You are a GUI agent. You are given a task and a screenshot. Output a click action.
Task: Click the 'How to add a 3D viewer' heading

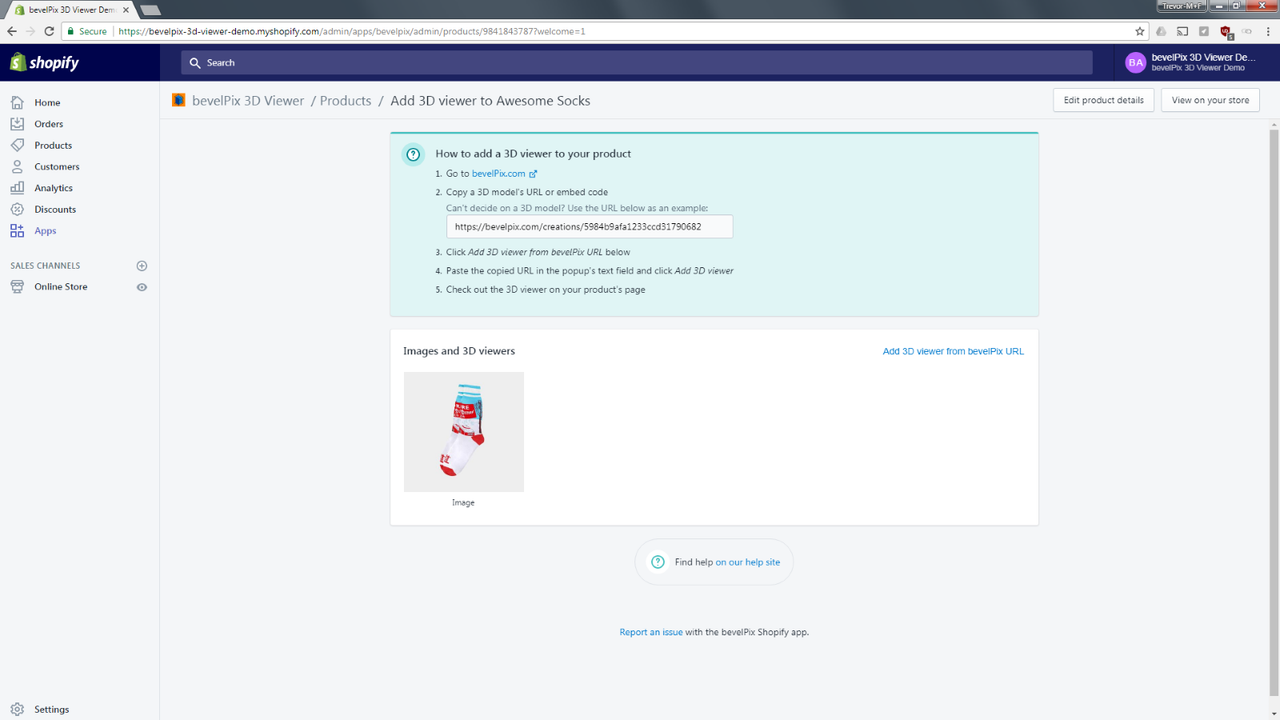(533, 154)
